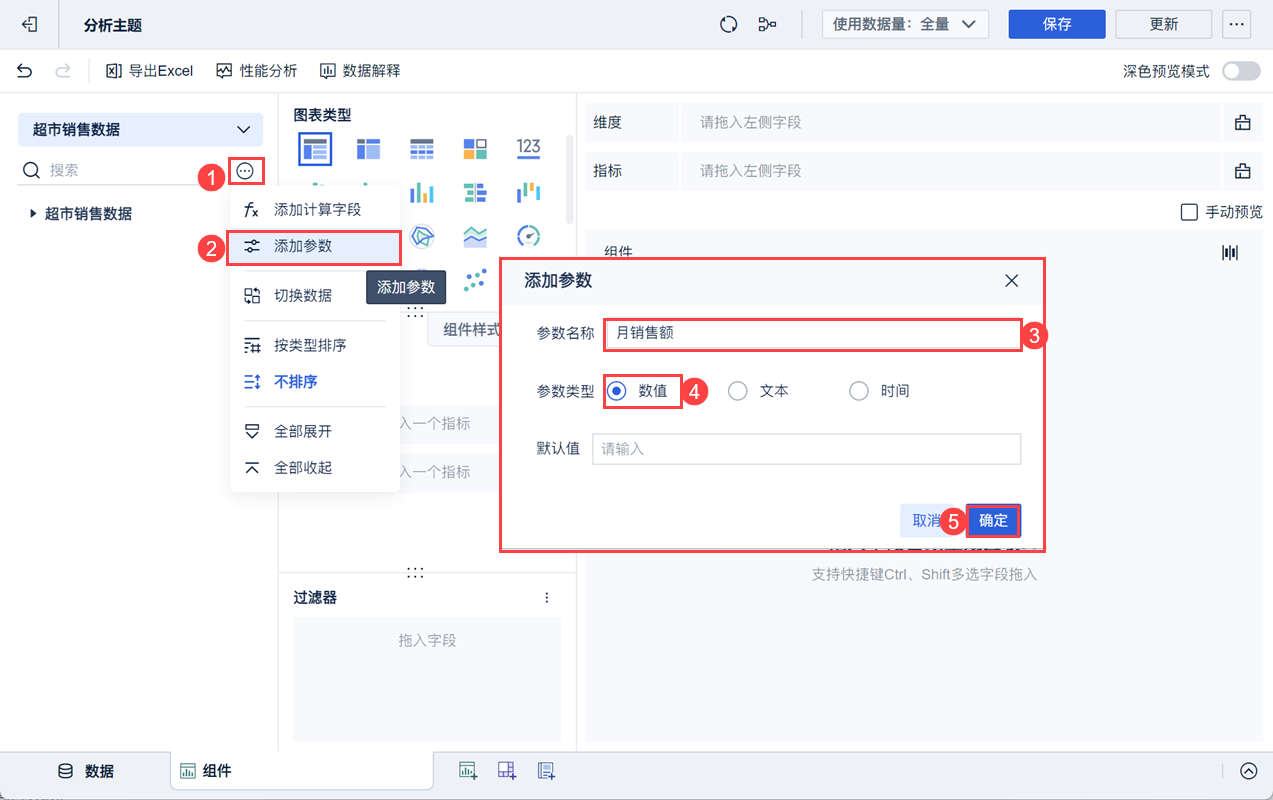Choose 添加计算字段 from the menu

315,210
